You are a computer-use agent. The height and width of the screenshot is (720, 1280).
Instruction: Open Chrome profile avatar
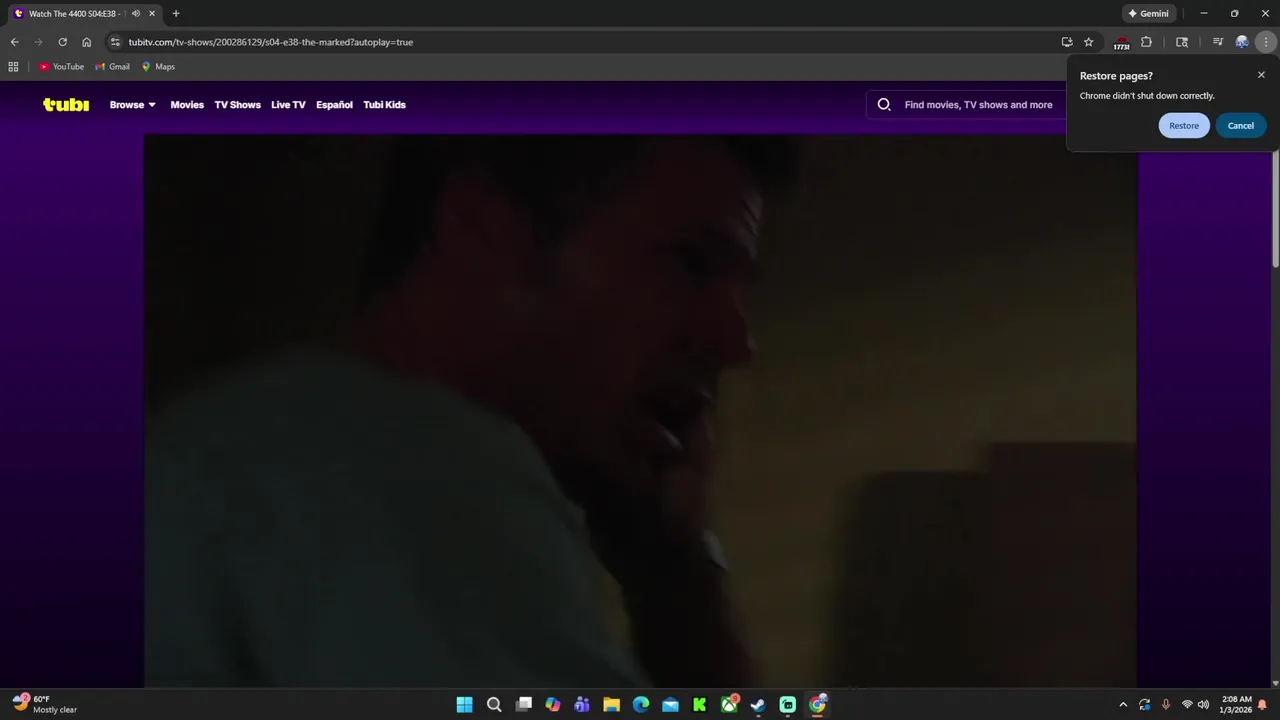pos(1242,42)
